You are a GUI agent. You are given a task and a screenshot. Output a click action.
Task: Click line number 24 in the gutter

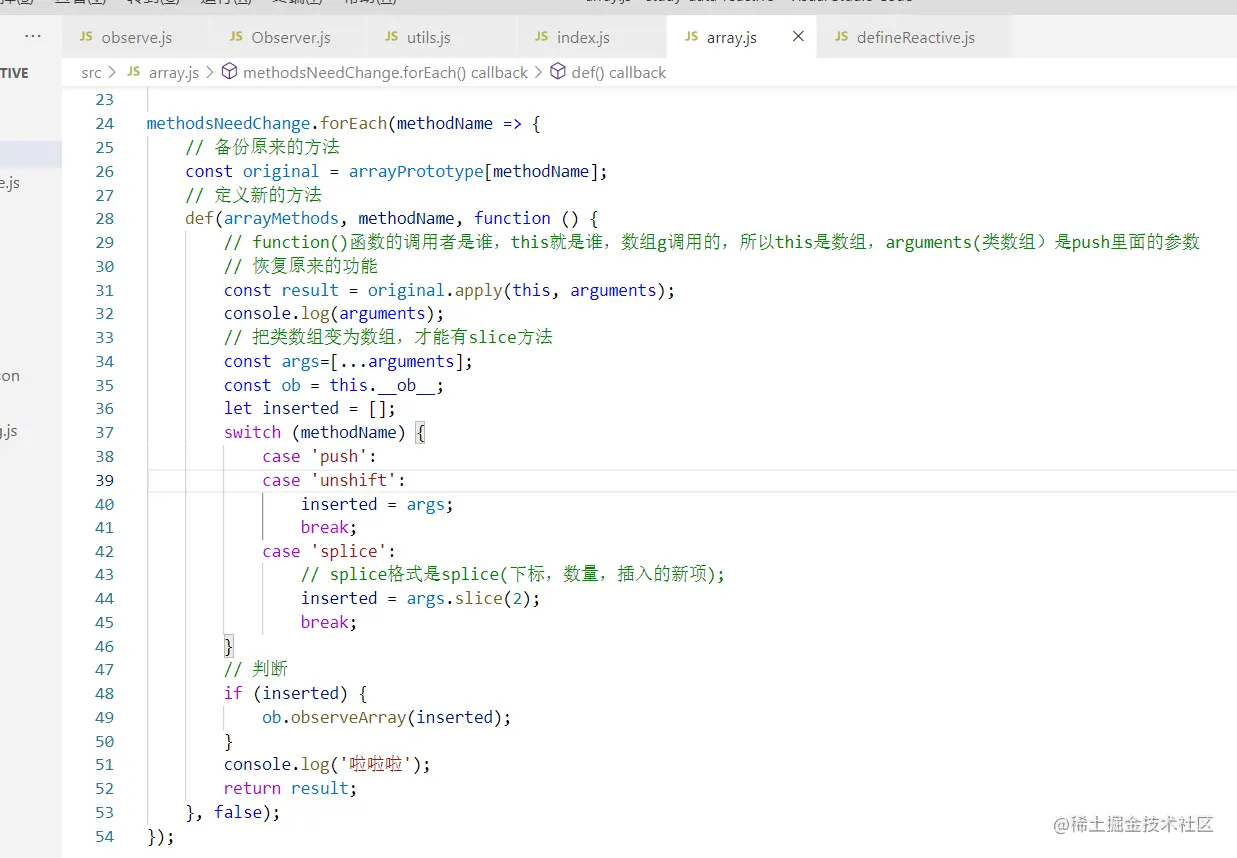click(104, 124)
